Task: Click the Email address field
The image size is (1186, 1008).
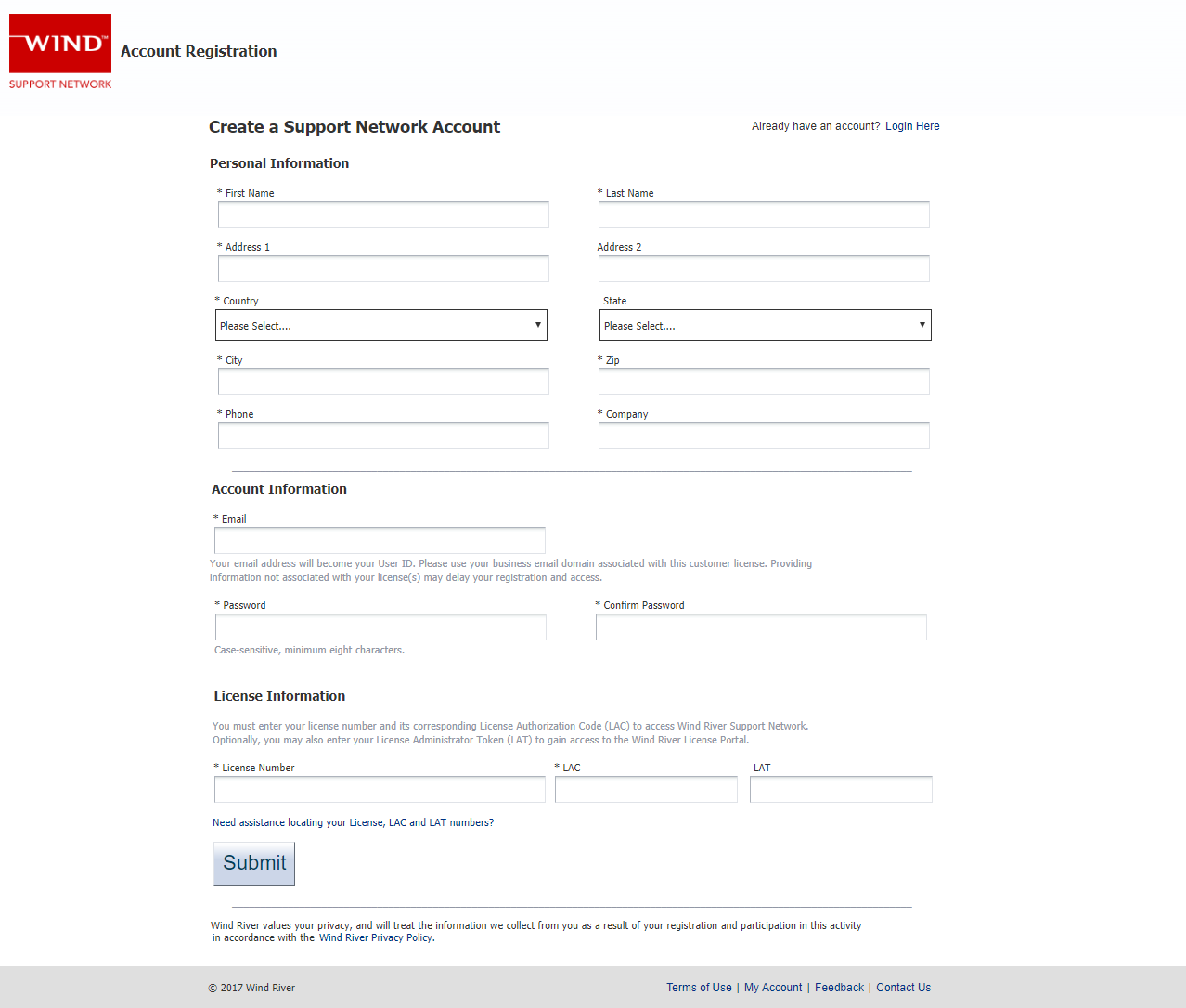Action: click(x=380, y=541)
